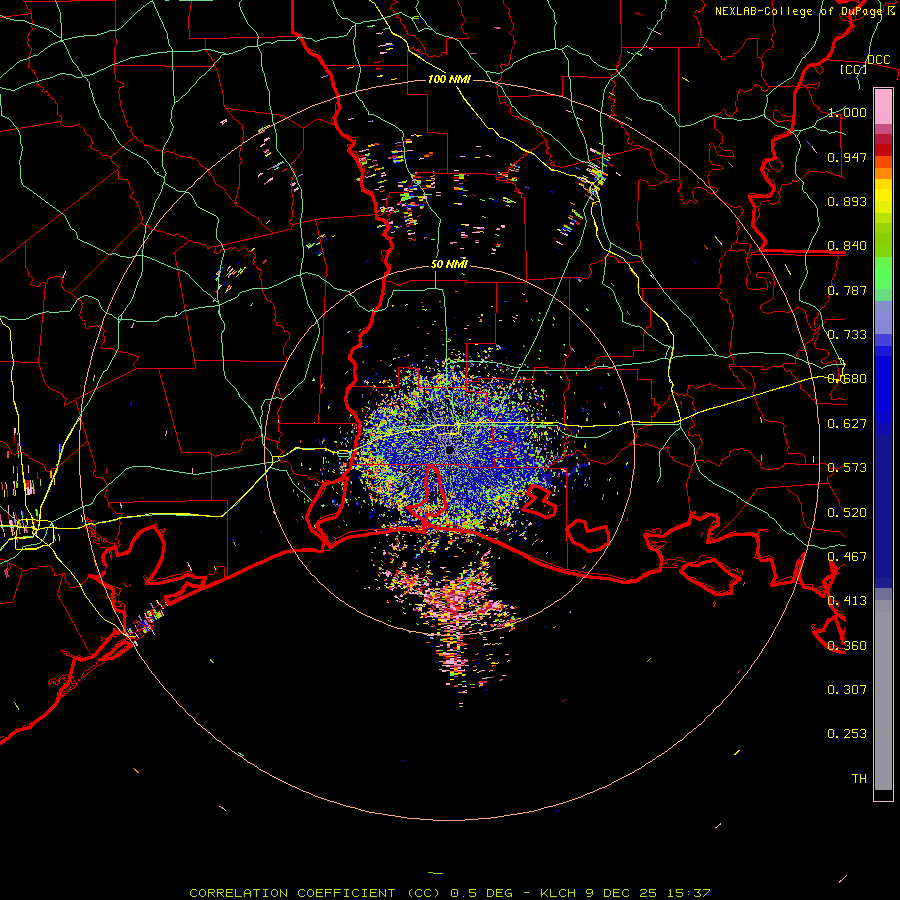Screen dimensions: 900x900
Task: Click the 0.733 scale value
Action: (847, 335)
